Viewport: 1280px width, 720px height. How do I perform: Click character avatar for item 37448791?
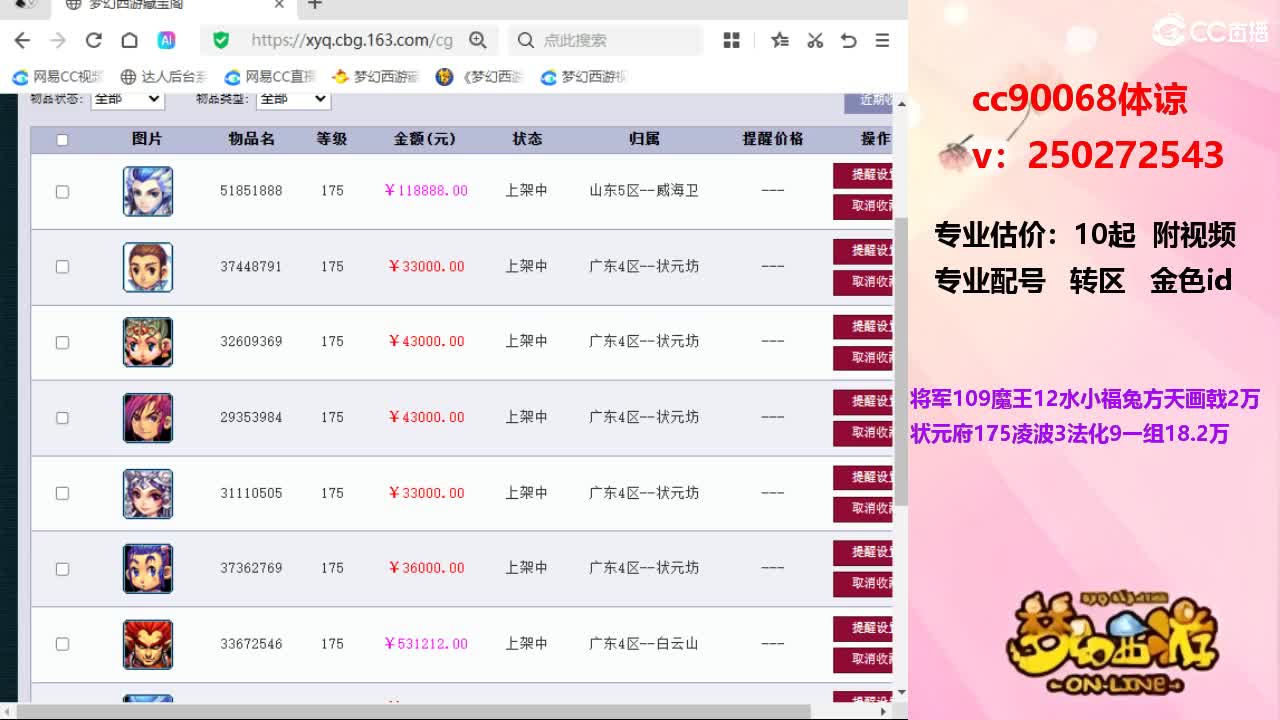148,267
